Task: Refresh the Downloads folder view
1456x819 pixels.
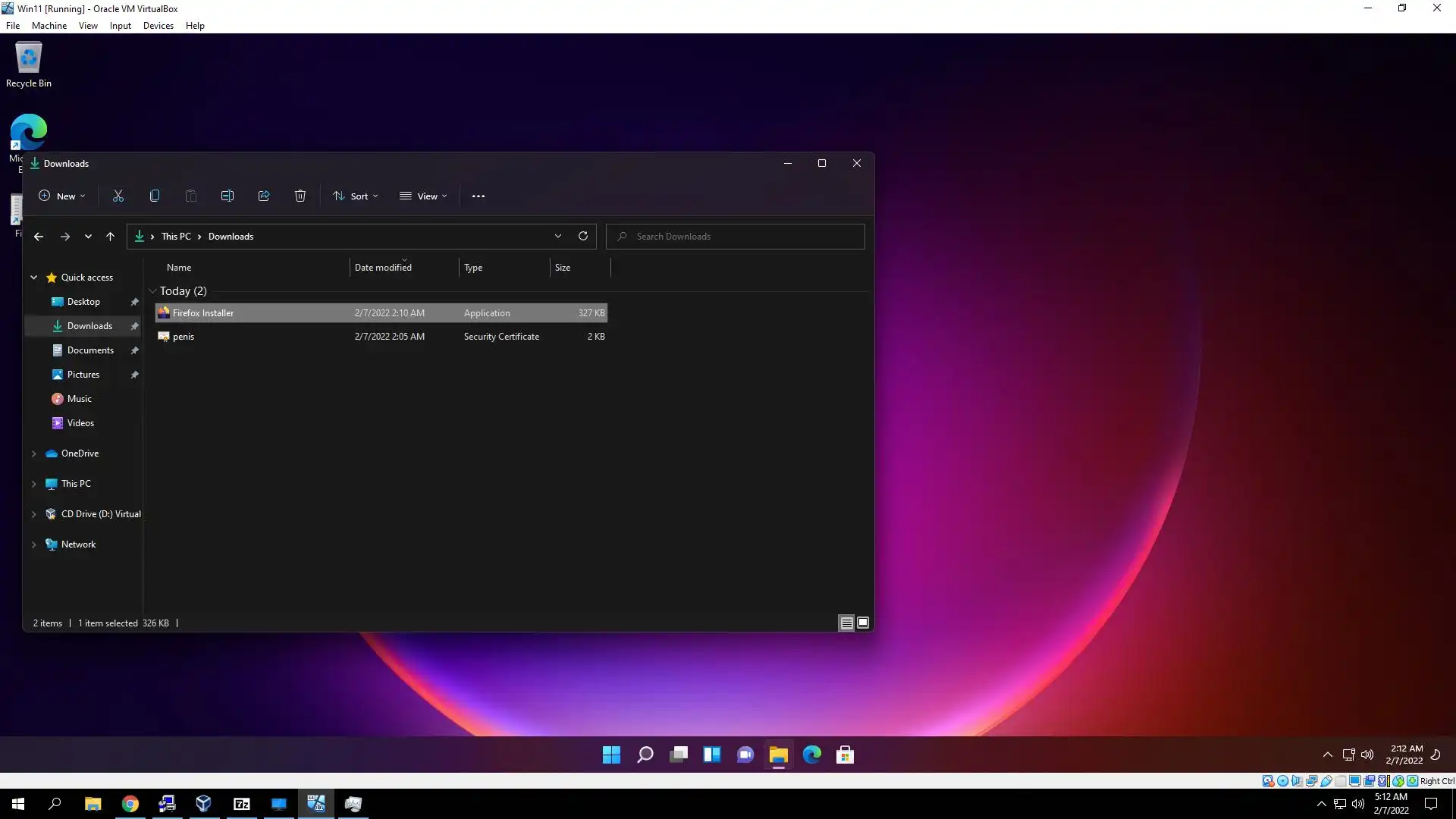Action: coord(583,236)
